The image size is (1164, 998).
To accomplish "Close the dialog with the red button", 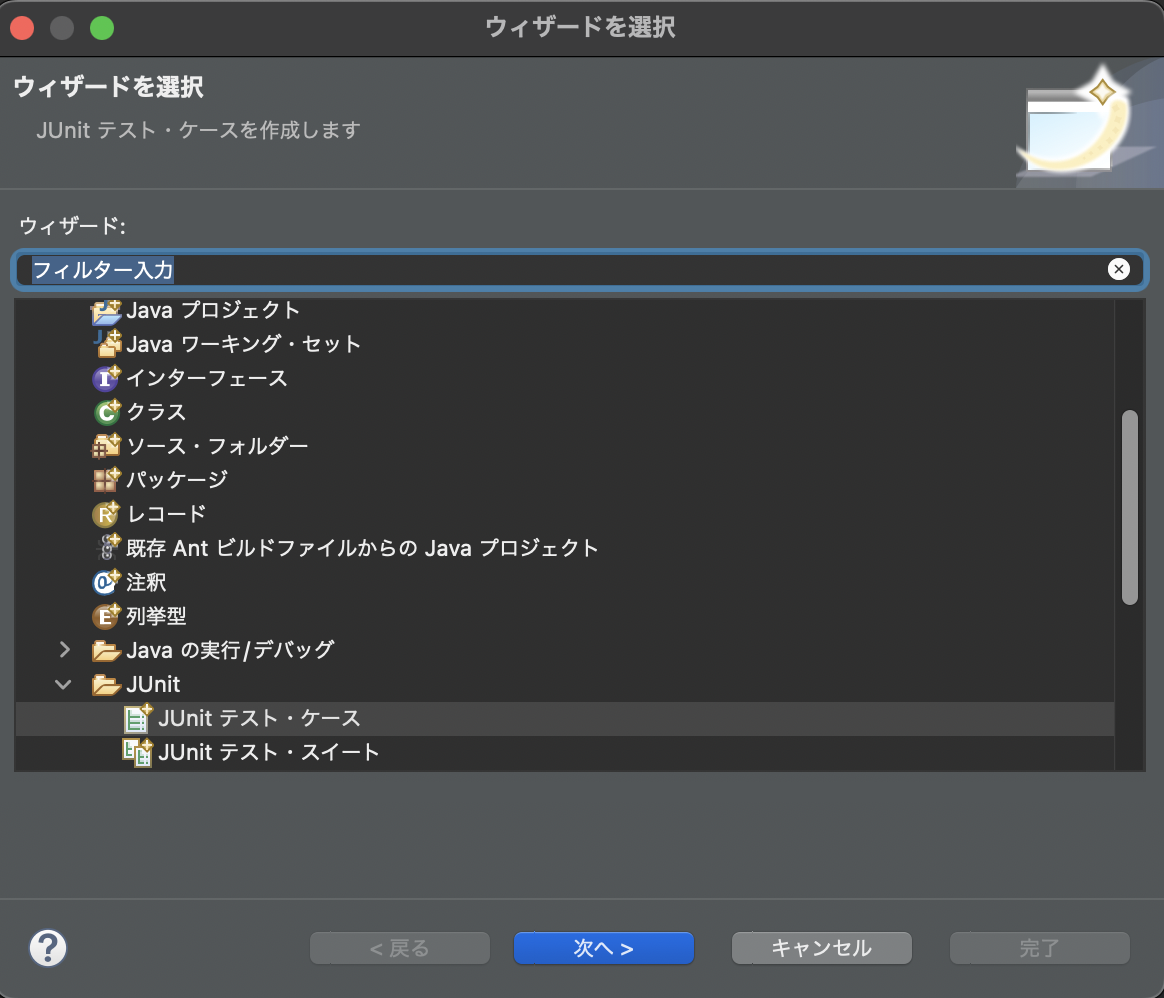I will [x=22, y=28].
